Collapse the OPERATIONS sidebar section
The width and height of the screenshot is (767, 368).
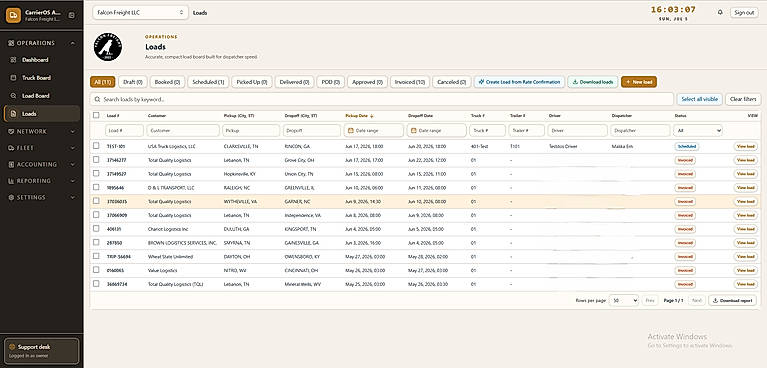42,43
